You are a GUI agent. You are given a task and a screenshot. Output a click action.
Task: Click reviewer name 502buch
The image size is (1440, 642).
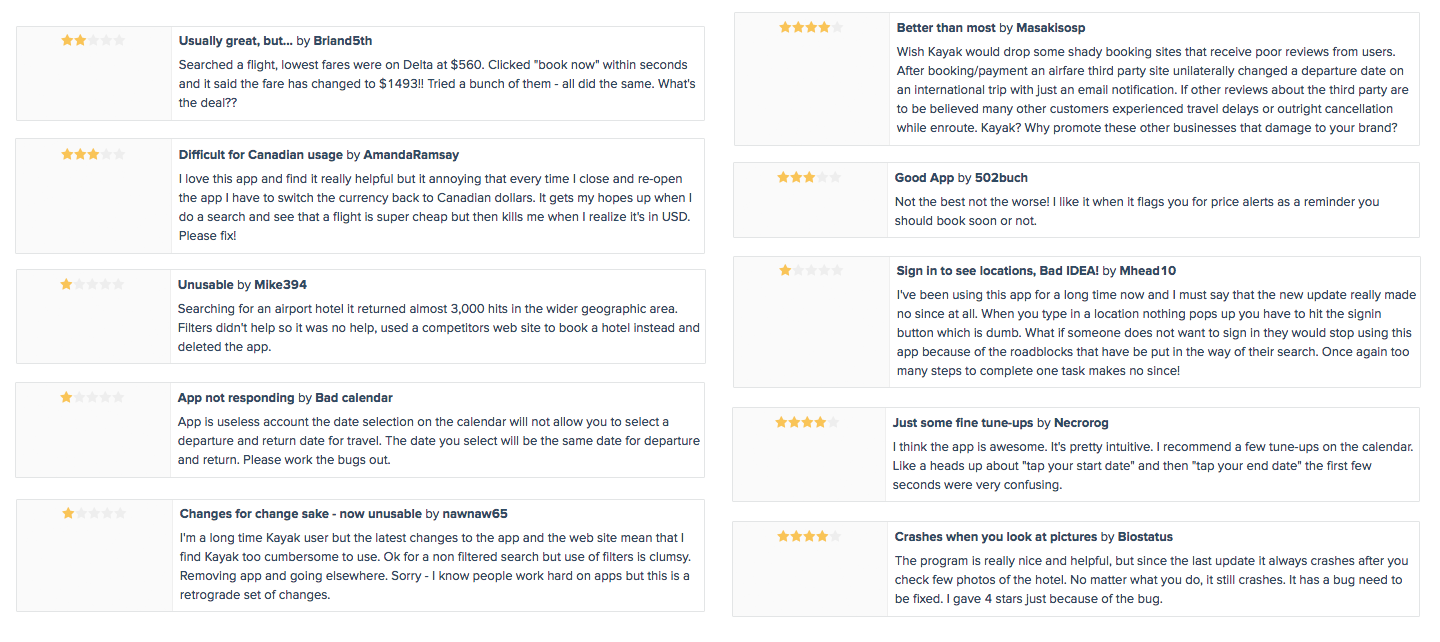point(1000,178)
